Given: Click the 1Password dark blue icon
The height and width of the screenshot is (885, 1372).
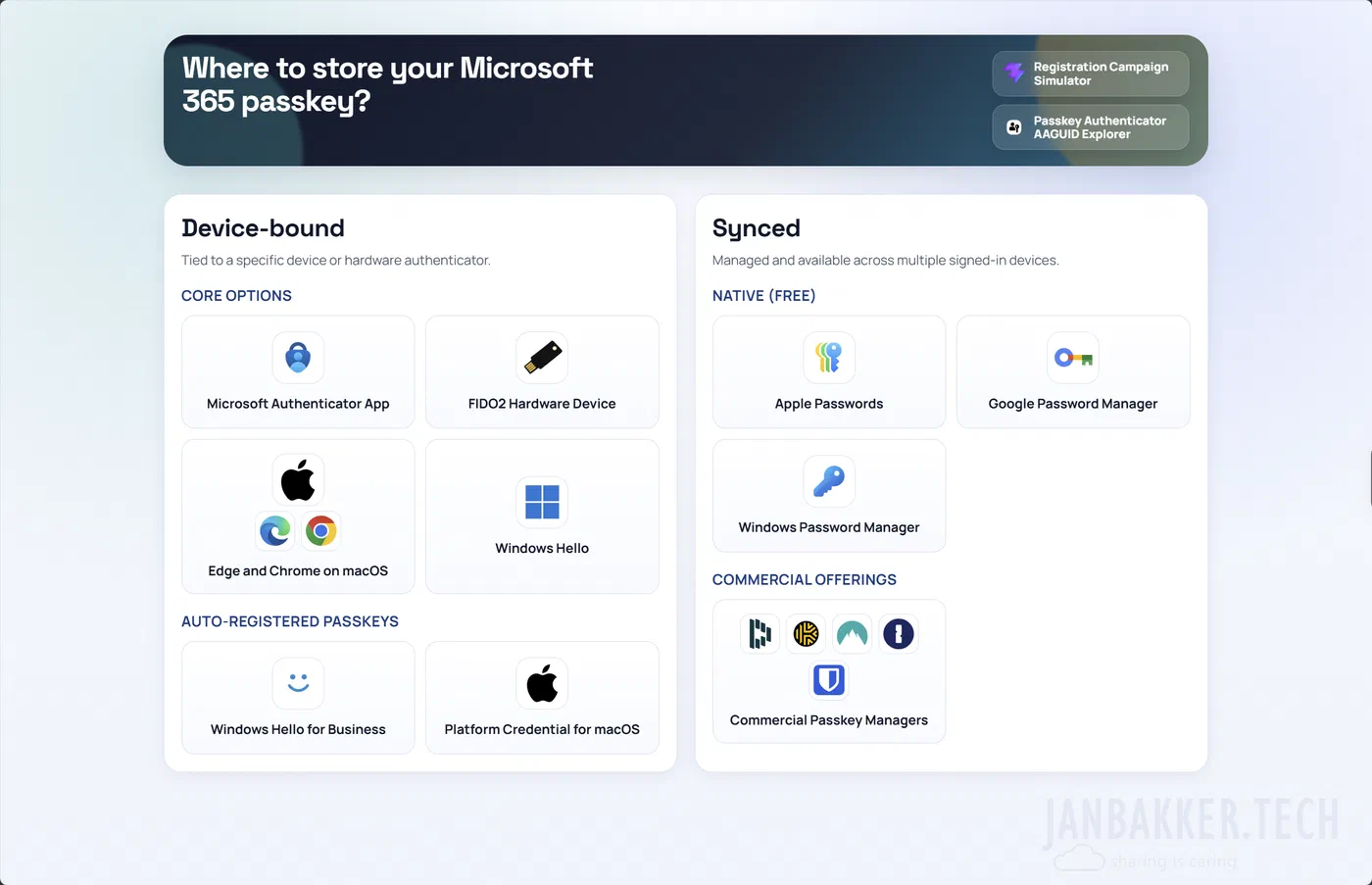Looking at the screenshot, I should 898,634.
